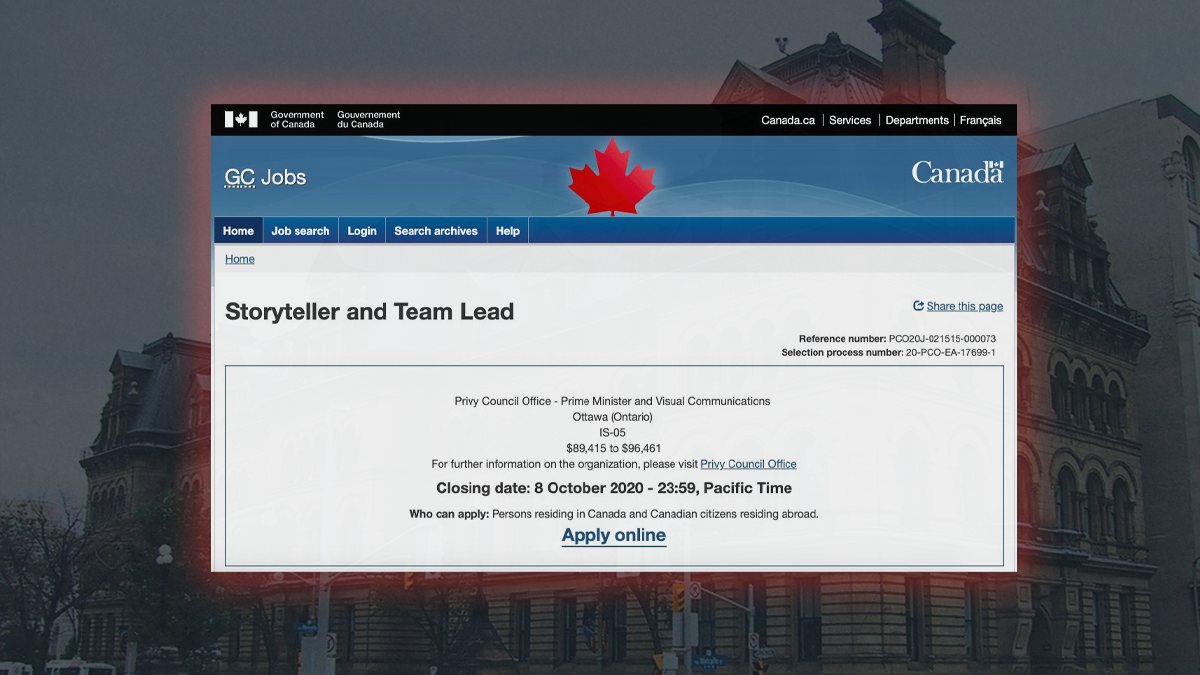Image resolution: width=1200 pixels, height=675 pixels.
Task: Click the reference number PCO20J-021515-000073
Action: tap(942, 339)
